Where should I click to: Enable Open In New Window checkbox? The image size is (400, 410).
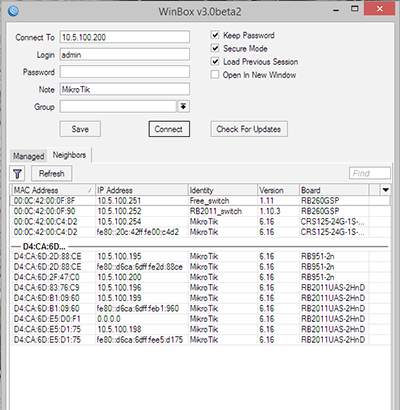215,75
